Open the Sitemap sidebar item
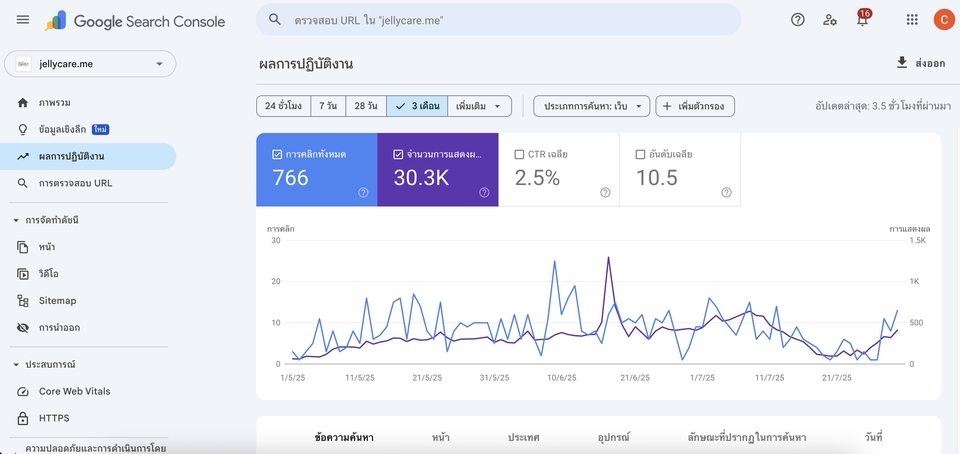 [57, 300]
